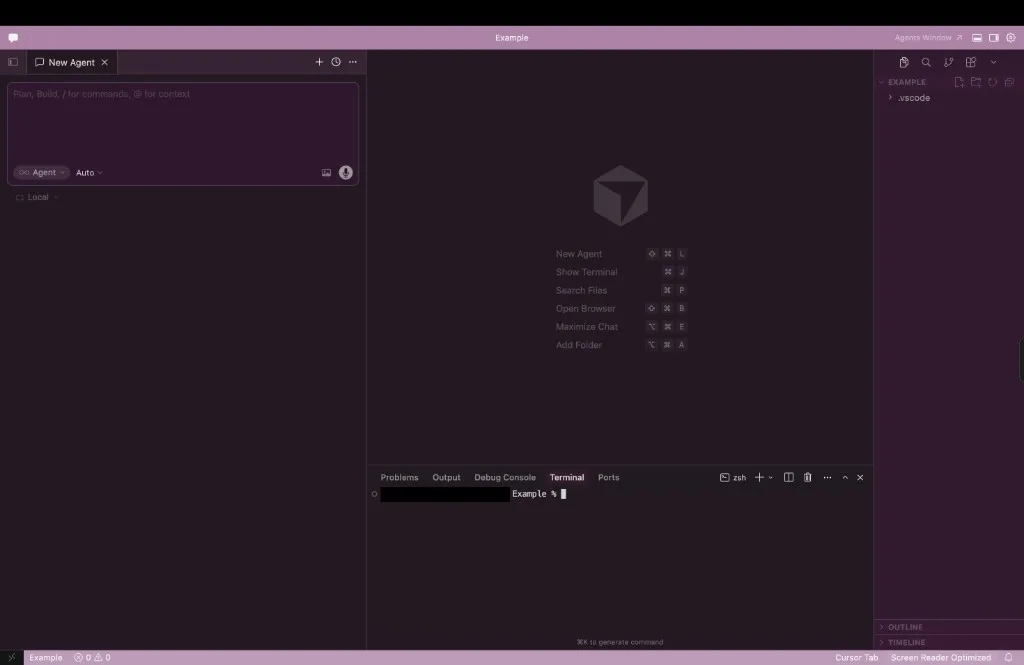This screenshot has width=1024, height=665.
Task: Start a new chat with plus icon
Action: (x=319, y=62)
